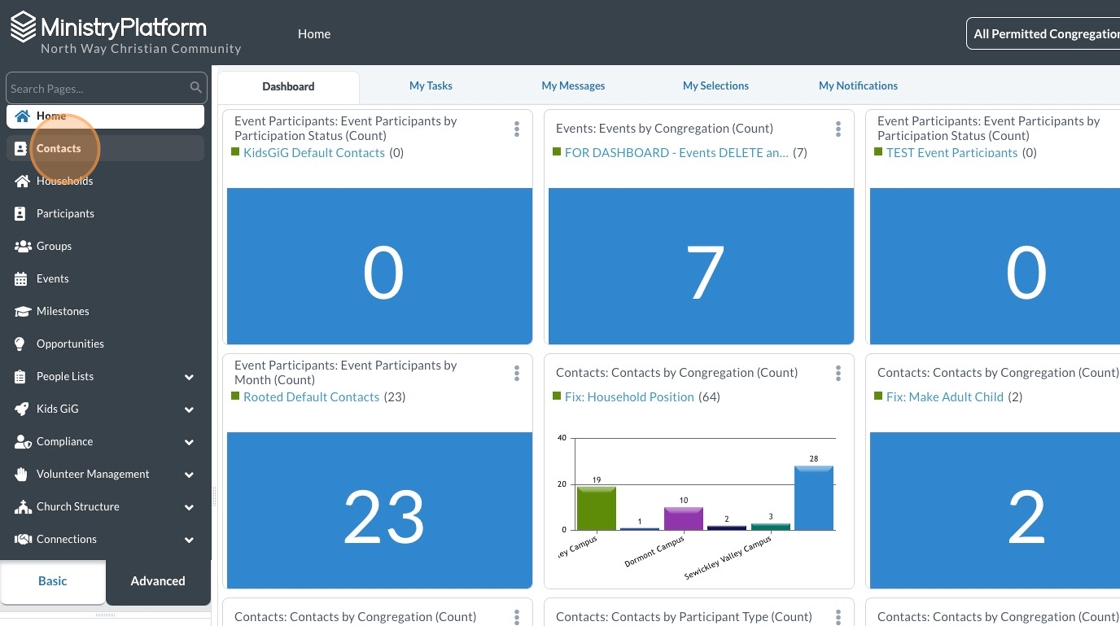Expand the Connections menu chevron
The height and width of the screenshot is (626, 1120).
pos(189,540)
